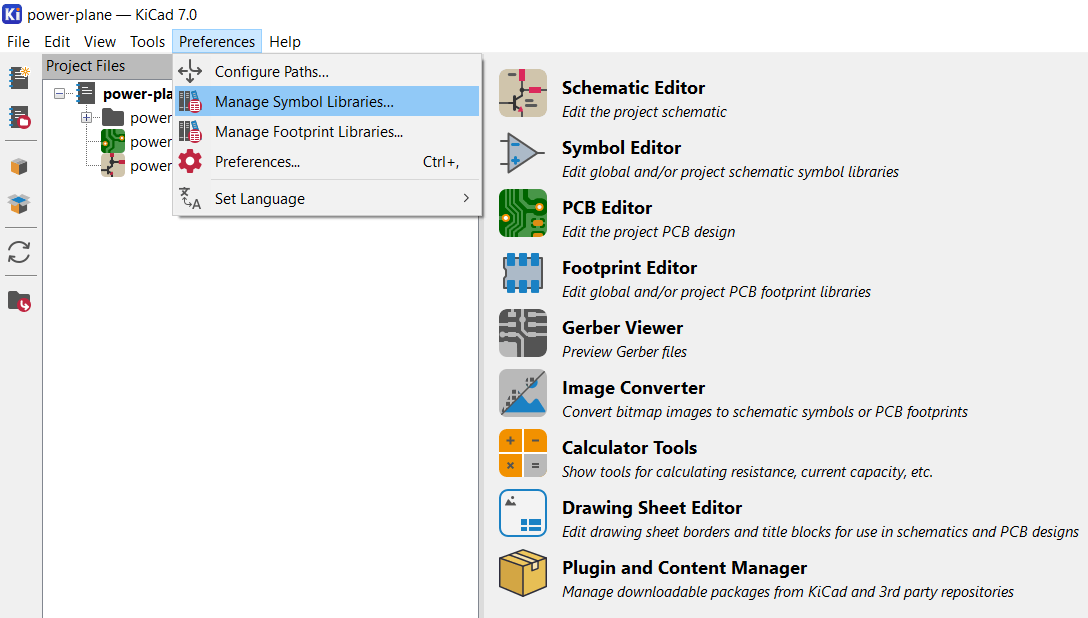Click the Plugin and Content Manager label
1088x618 pixels.
pos(684,568)
